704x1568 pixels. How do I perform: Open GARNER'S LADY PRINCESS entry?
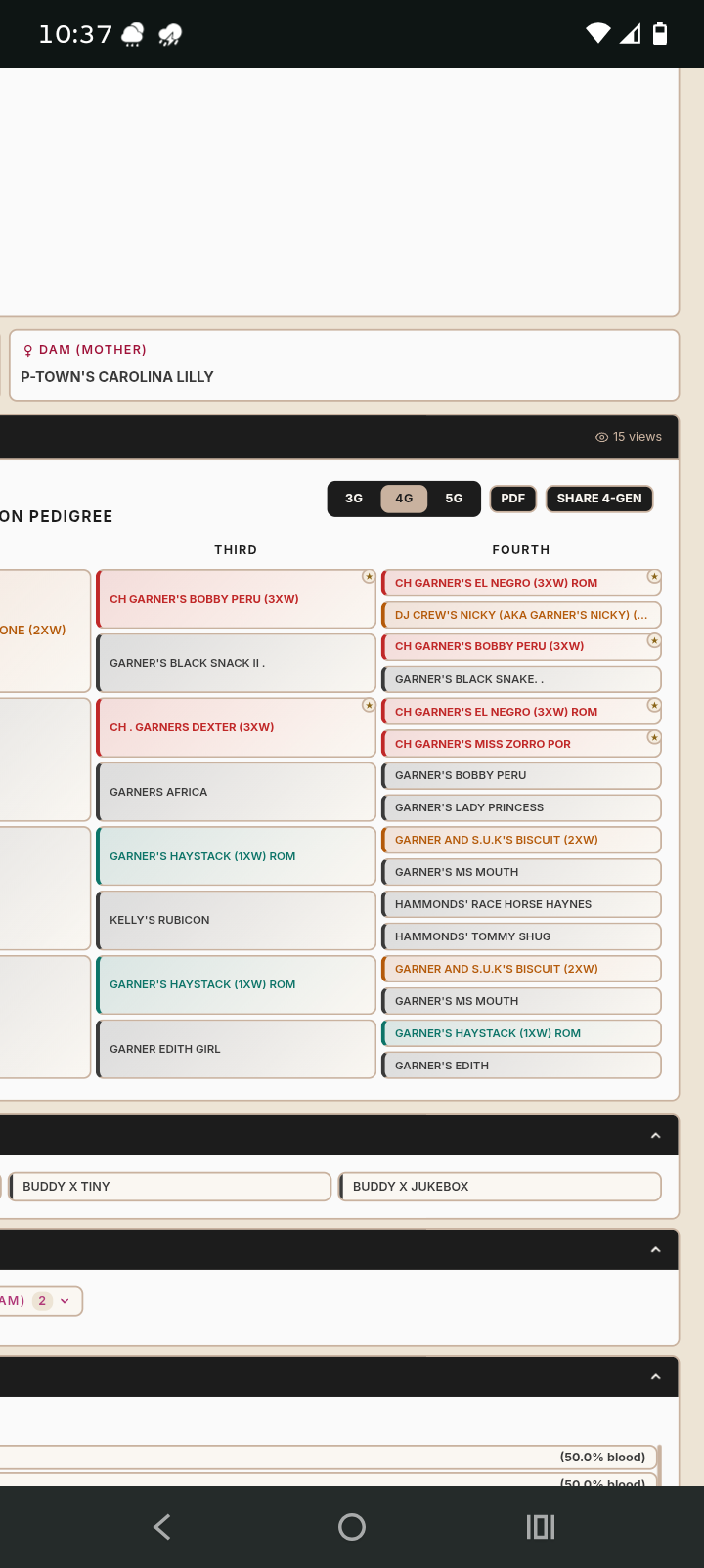521,807
